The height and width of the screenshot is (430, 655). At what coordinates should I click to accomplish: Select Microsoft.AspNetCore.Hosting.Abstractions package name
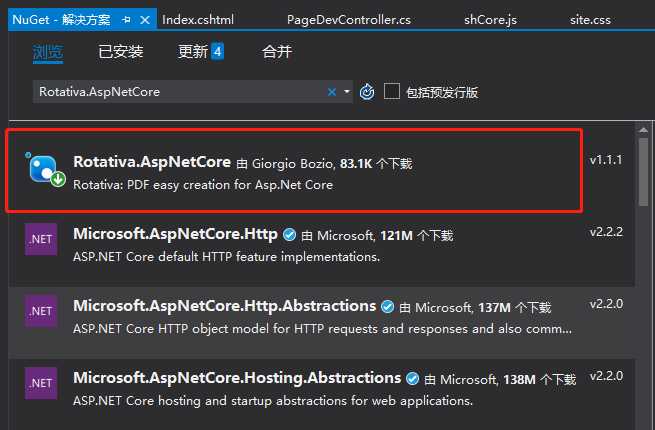point(237,377)
